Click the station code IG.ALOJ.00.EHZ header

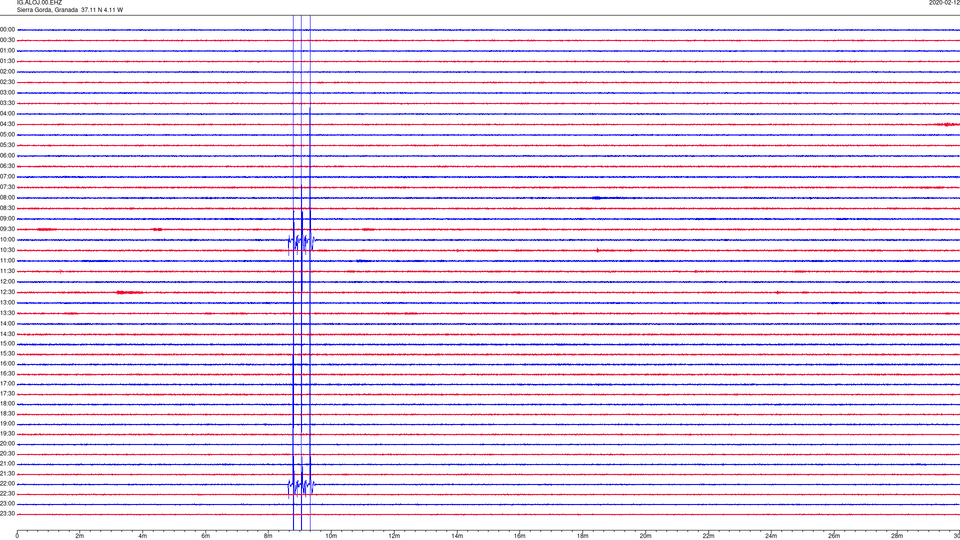pos(39,2)
